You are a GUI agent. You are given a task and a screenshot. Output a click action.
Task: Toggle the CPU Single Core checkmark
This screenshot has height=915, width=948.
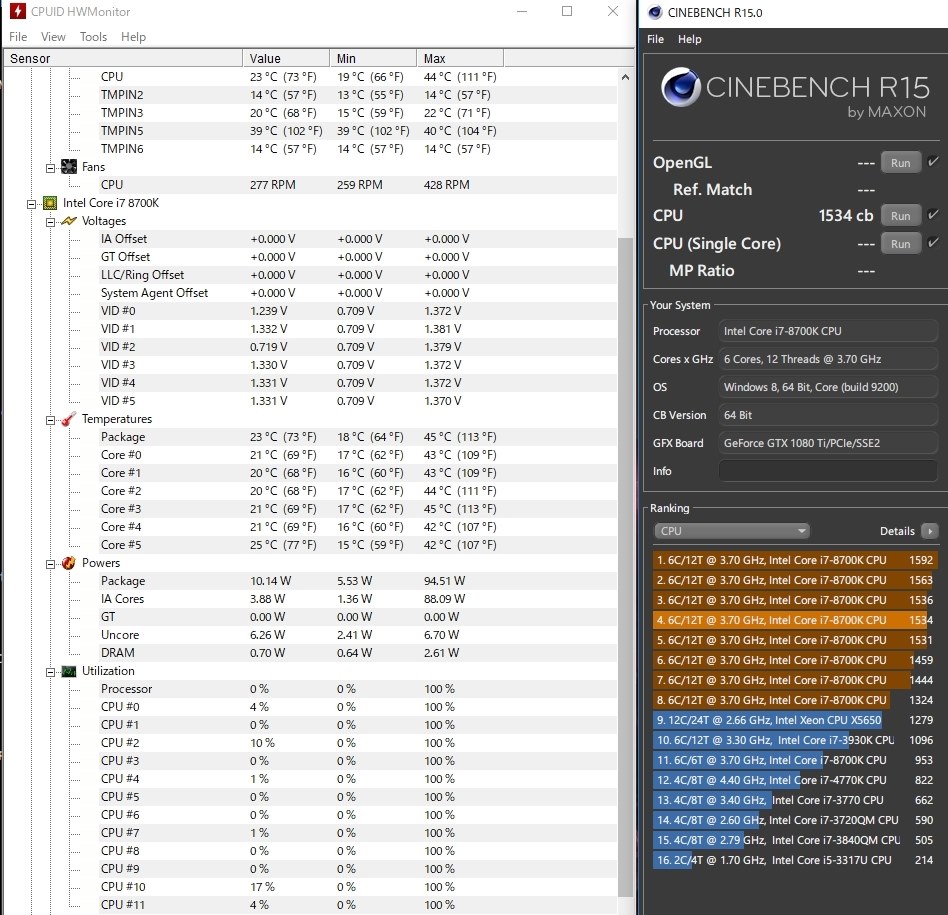(x=933, y=242)
